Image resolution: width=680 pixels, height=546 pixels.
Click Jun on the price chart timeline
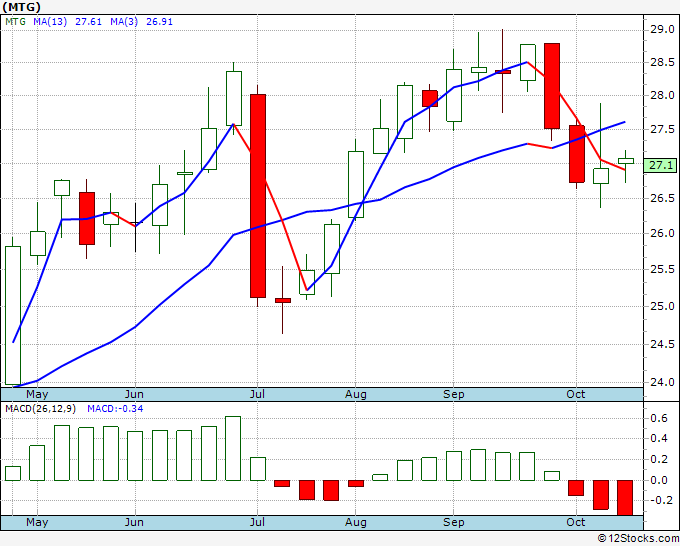tap(134, 394)
